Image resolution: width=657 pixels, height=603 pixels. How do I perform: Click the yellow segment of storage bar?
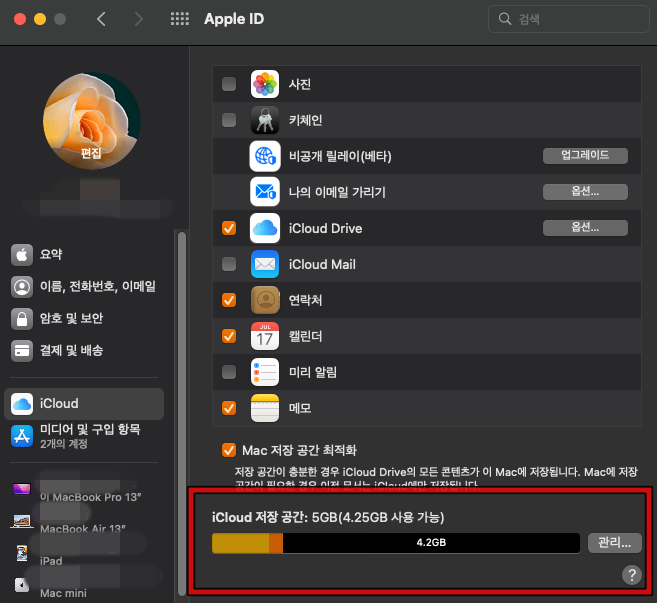pos(241,543)
